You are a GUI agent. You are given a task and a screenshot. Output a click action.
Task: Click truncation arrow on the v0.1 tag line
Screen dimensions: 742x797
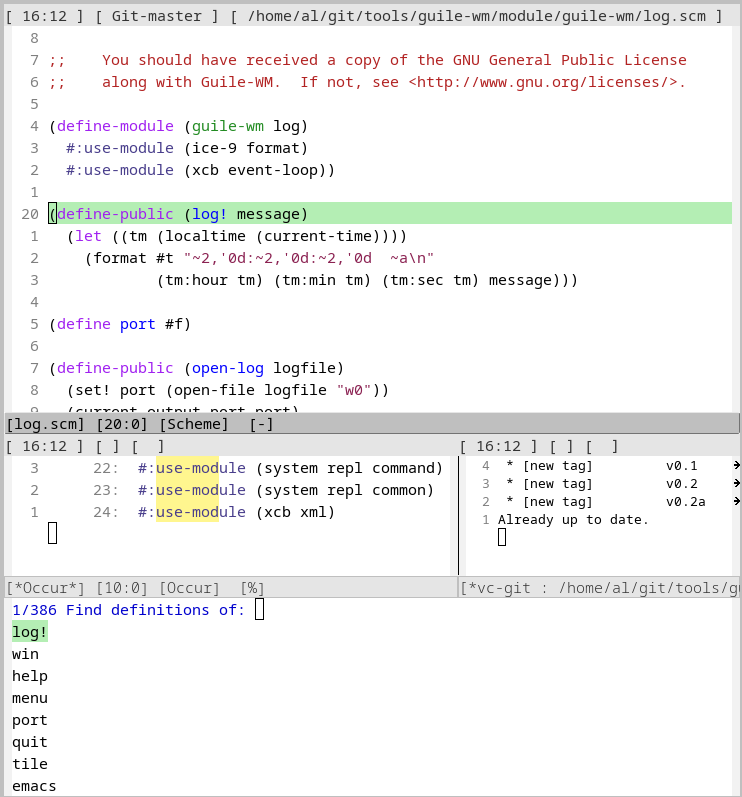(736, 465)
